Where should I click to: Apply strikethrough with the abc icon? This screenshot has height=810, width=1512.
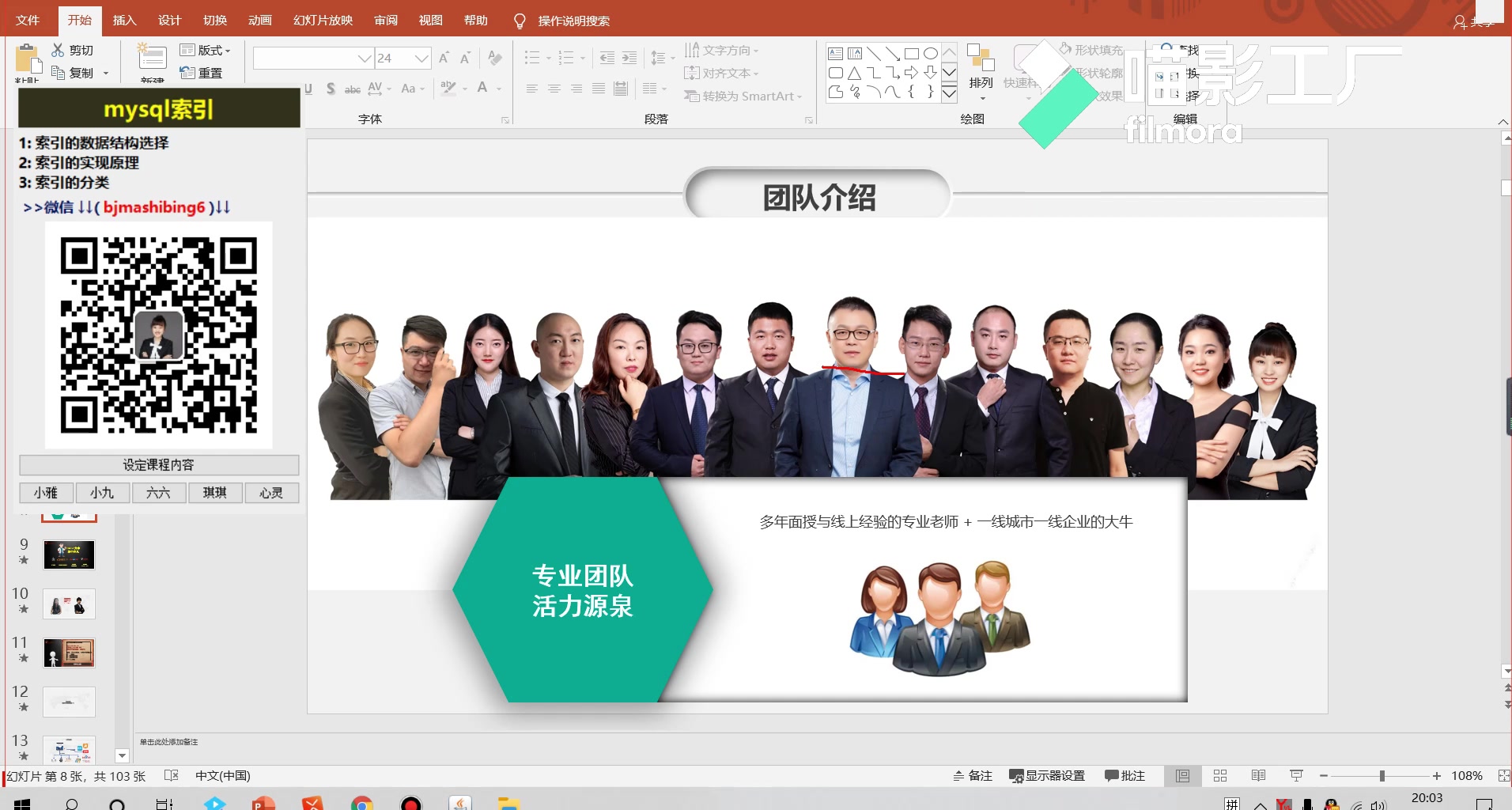[x=353, y=89]
